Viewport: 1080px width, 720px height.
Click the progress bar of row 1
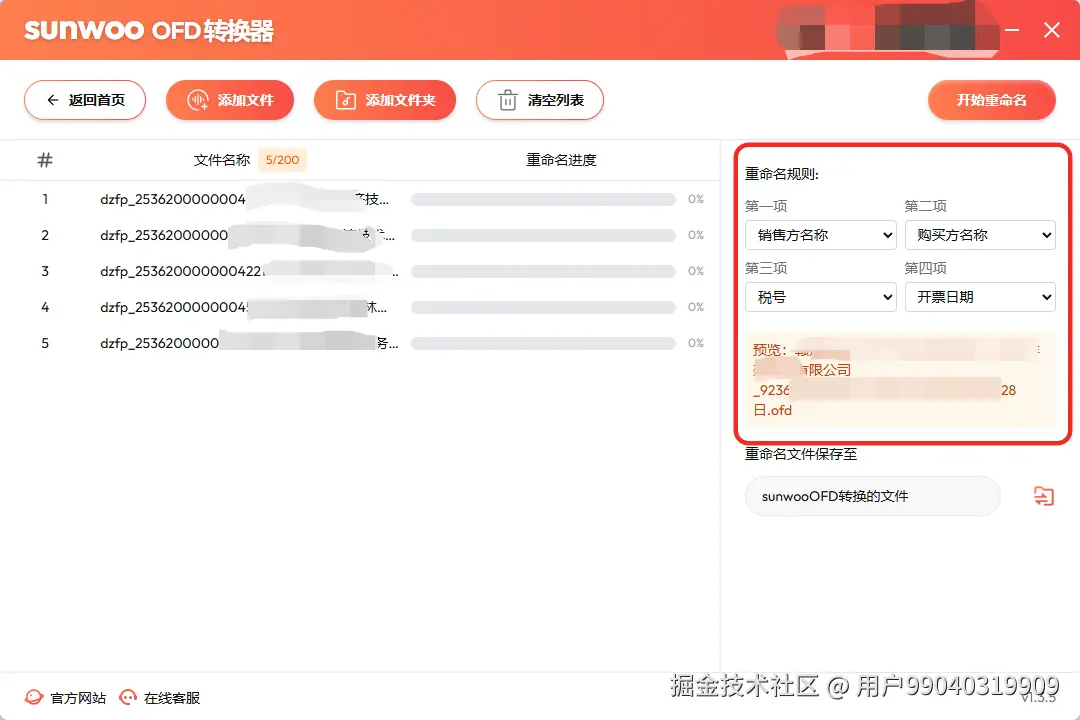pyautogui.click(x=543, y=199)
